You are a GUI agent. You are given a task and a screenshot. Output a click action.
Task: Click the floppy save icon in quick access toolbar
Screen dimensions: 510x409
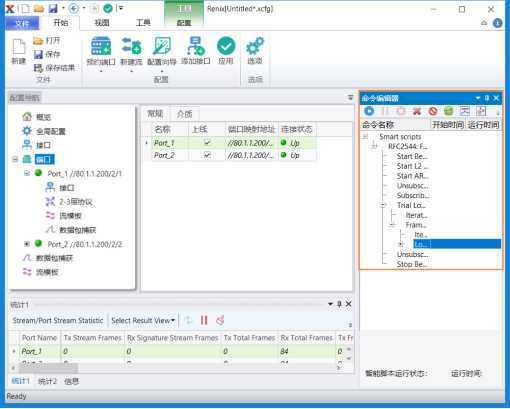(53, 9)
